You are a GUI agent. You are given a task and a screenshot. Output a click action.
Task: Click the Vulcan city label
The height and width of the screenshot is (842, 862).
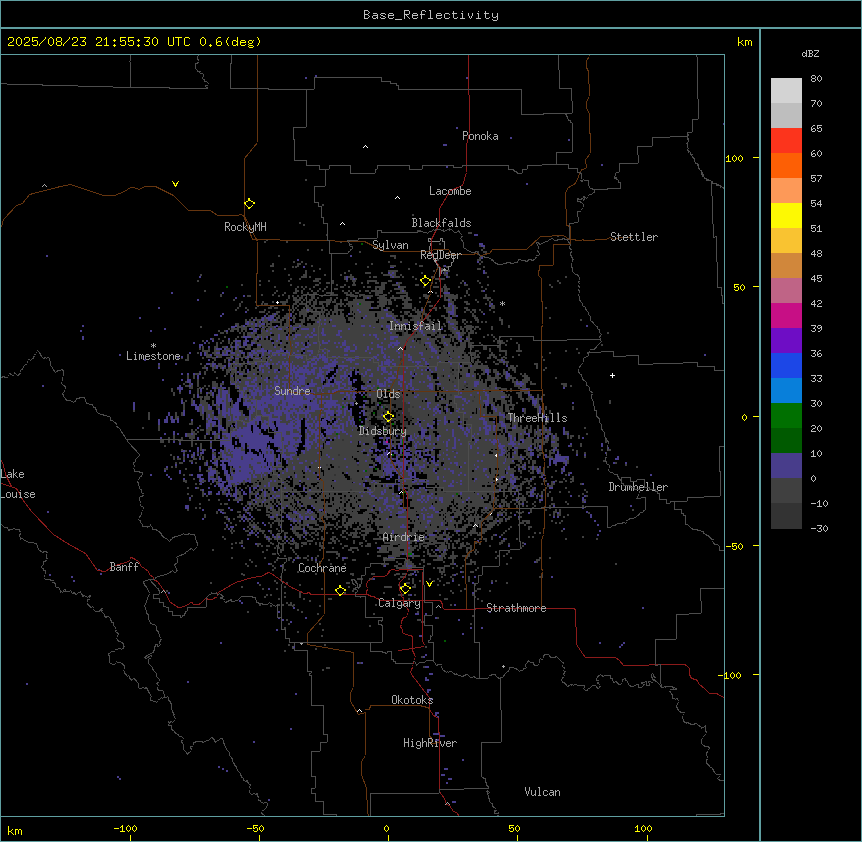[x=543, y=792]
